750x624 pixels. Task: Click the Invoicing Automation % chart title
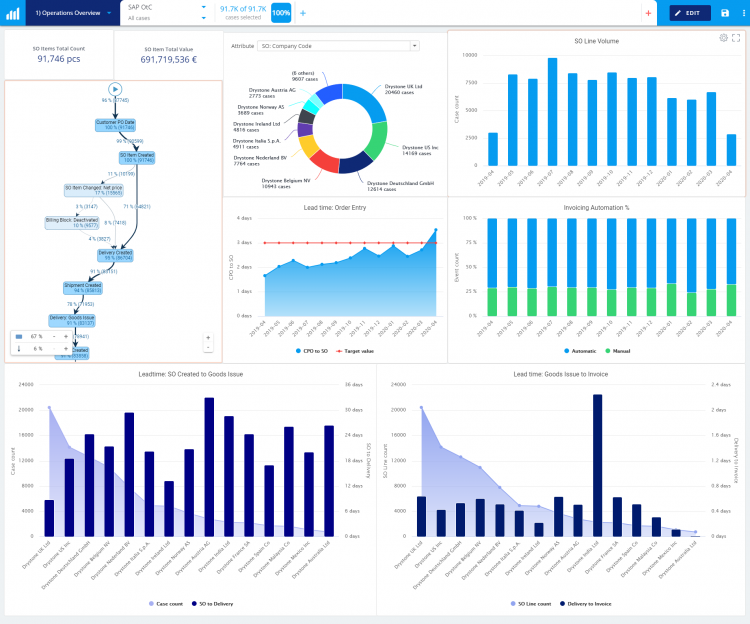tap(596, 208)
